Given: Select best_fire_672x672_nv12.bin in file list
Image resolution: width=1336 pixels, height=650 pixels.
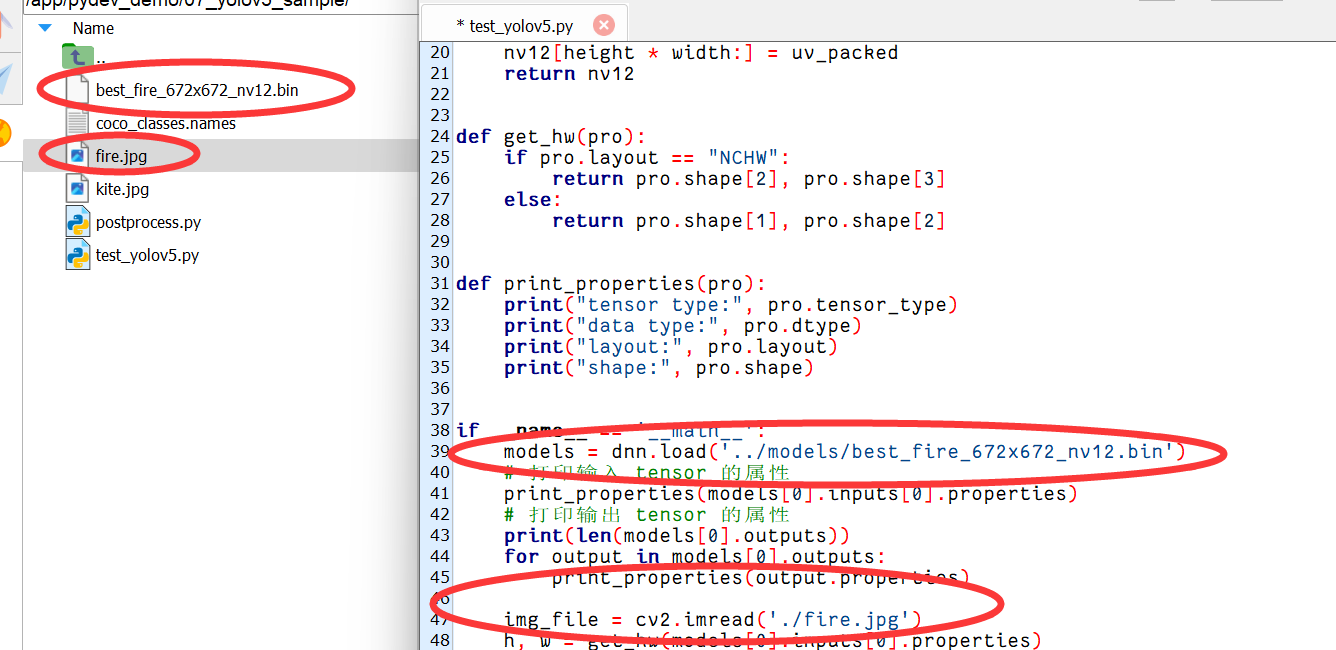Looking at the screenshot, I should point(196,91).
